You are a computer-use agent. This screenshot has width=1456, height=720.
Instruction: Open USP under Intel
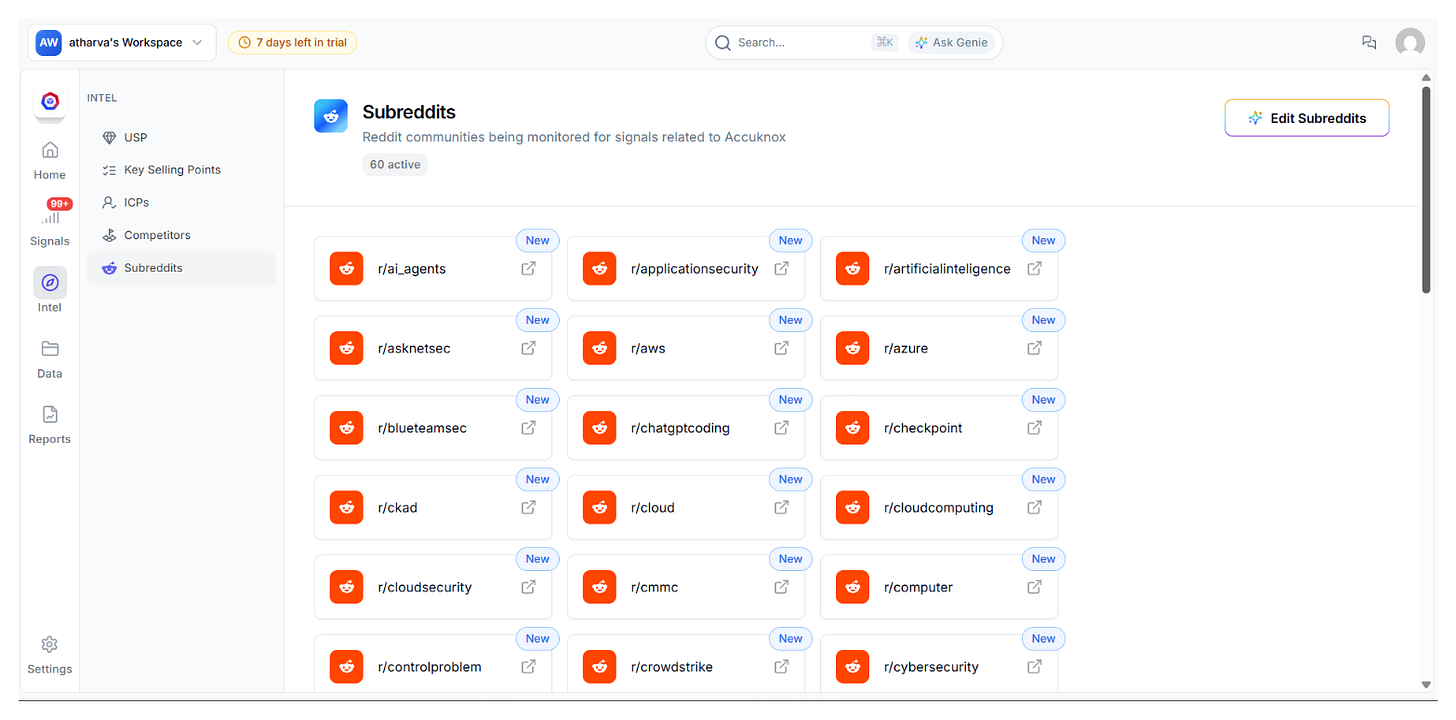pyautogui.click(x=181, y=137)
